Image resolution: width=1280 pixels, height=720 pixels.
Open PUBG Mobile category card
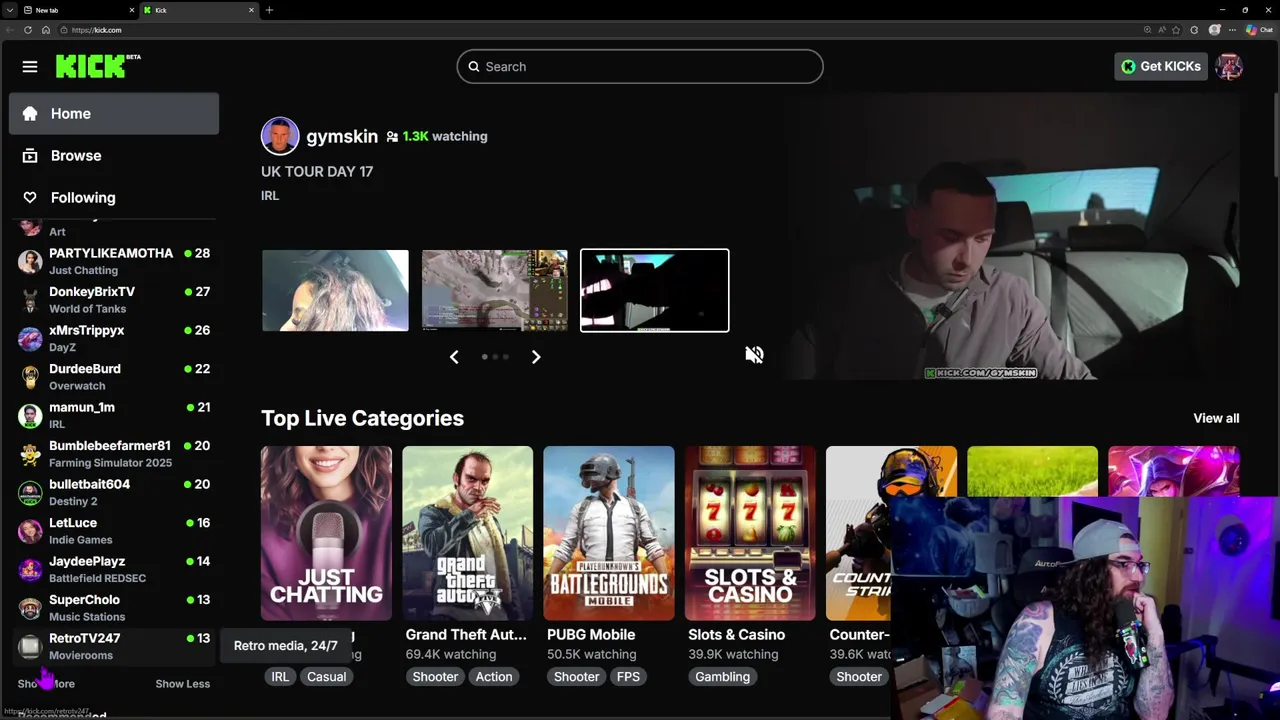click(609, 533)
